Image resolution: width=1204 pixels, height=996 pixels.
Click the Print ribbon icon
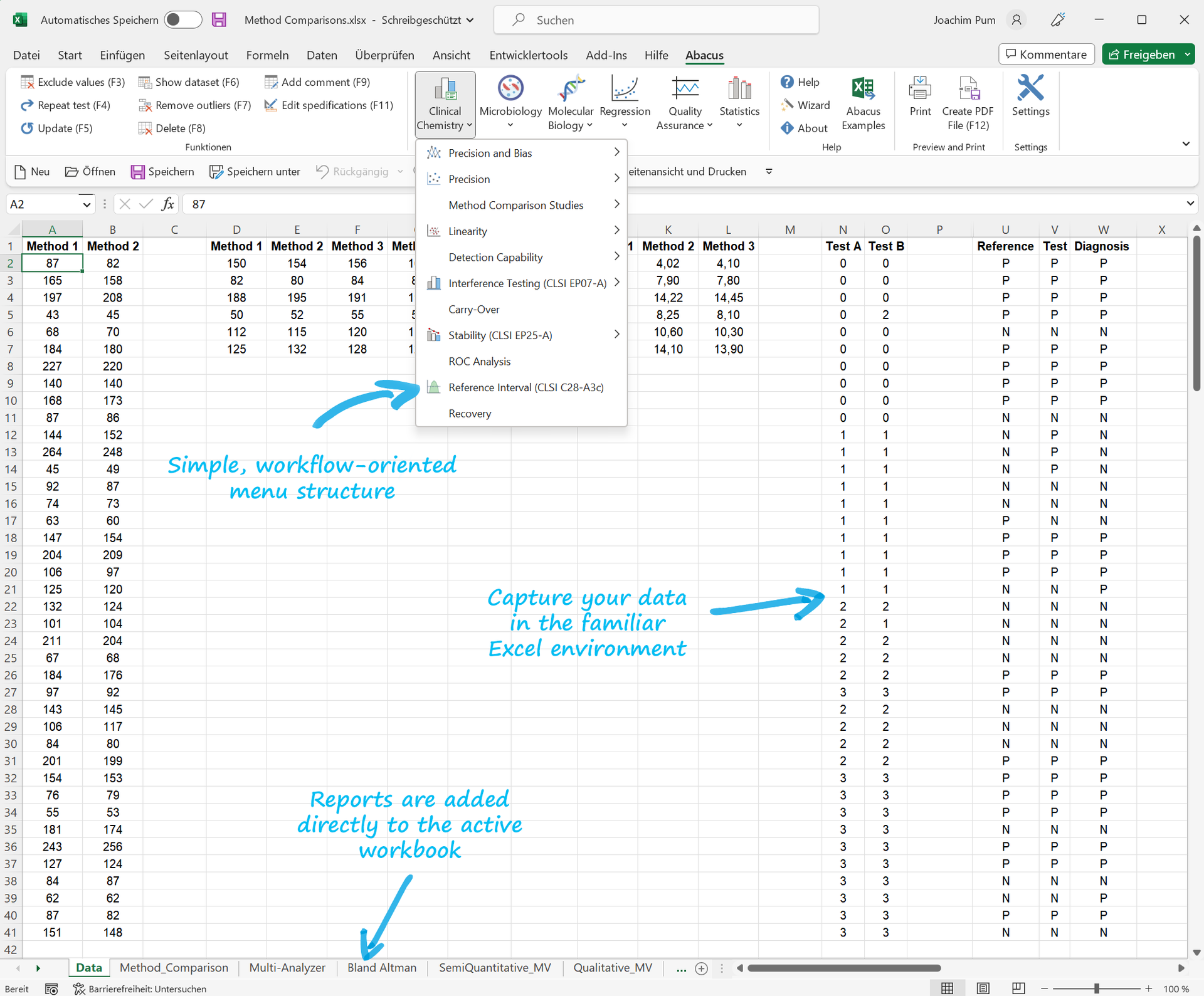(x=920, y=89)
